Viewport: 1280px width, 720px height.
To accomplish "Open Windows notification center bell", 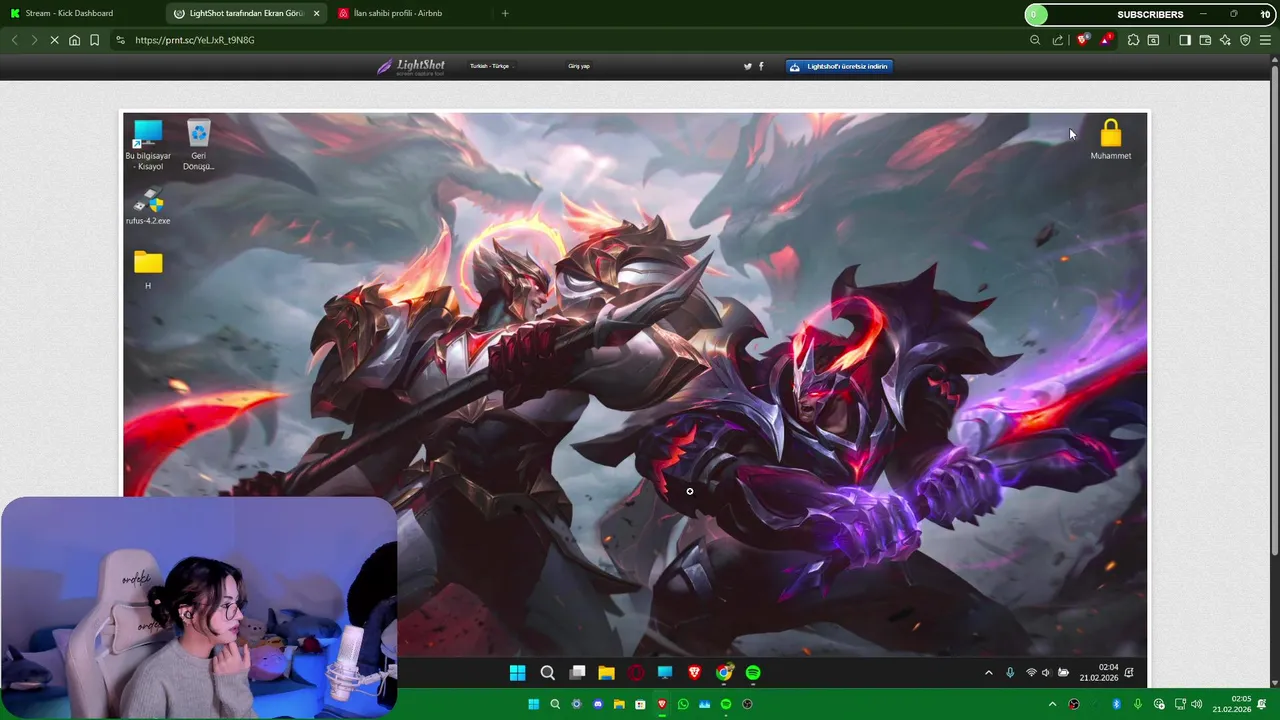I will 1262,704.
